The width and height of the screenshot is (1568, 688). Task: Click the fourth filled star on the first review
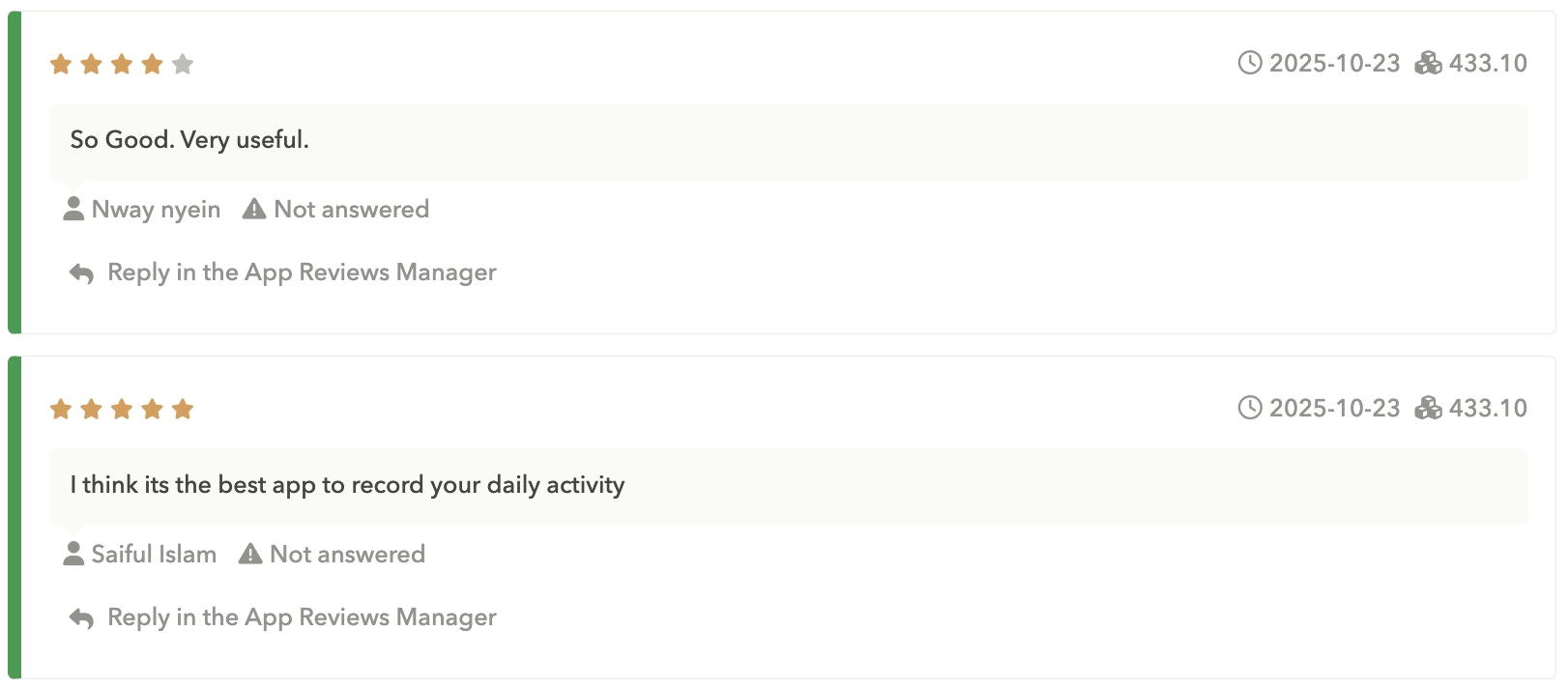[x=152, y=63]
